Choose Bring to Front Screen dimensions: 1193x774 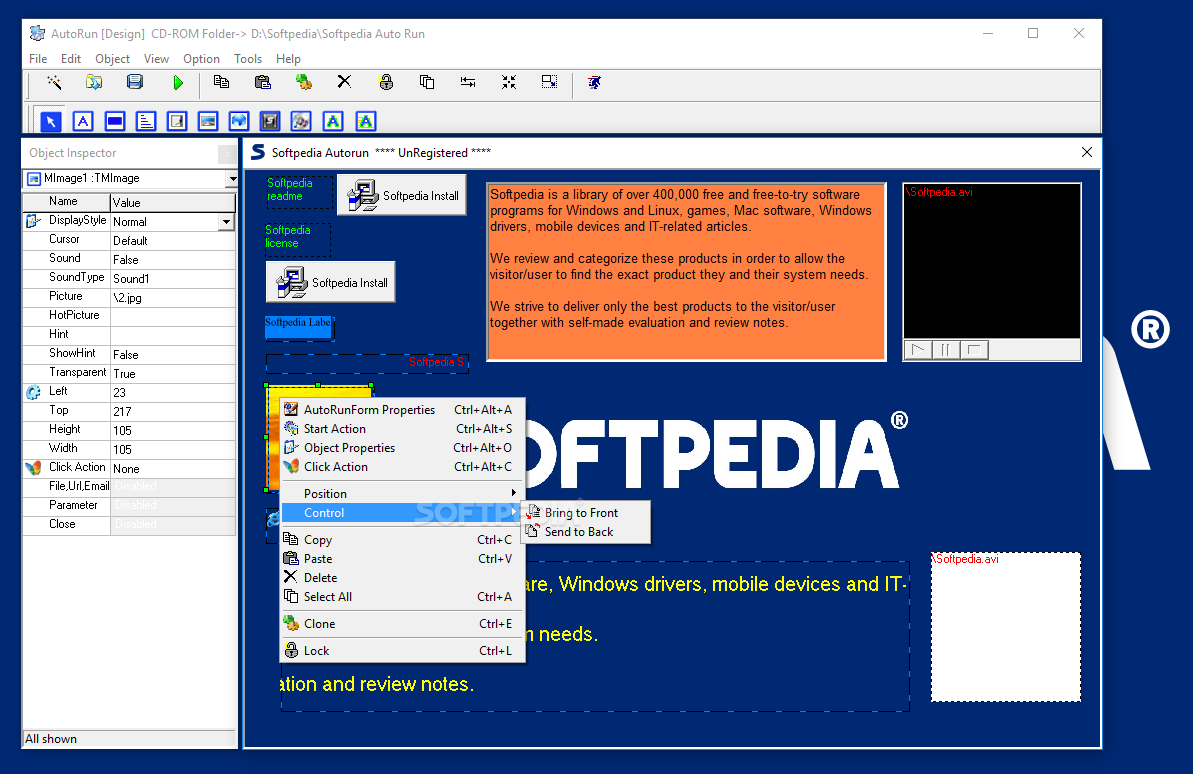(x=586, y=512)
